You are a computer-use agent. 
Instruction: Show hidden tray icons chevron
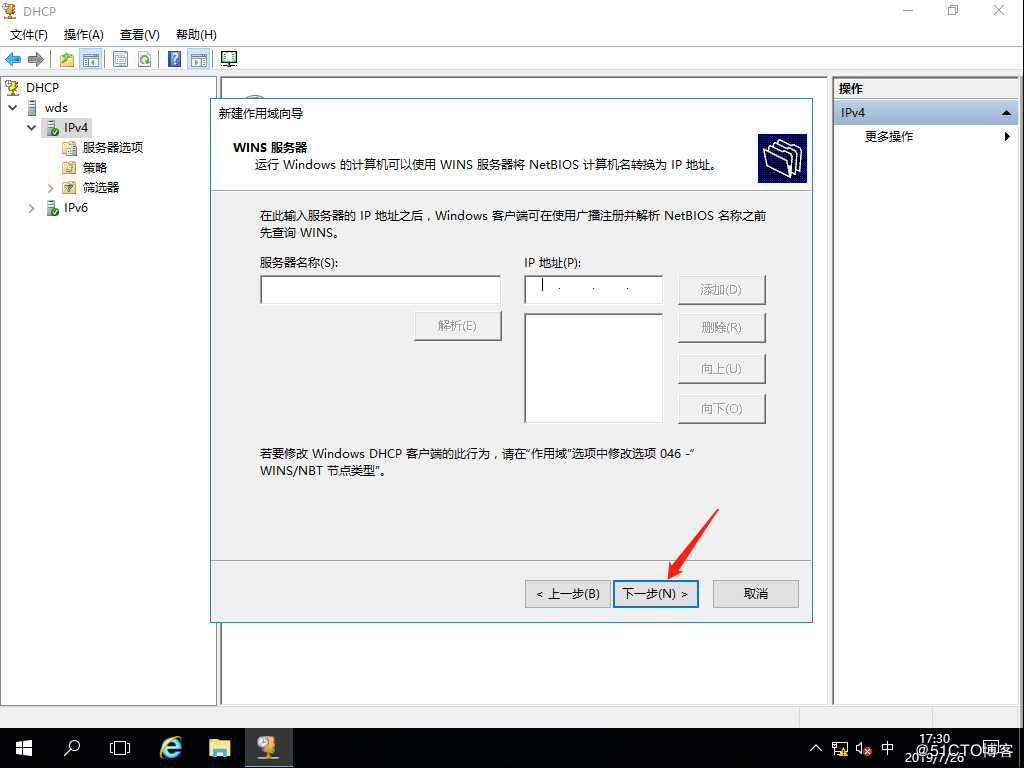point(816,748)
